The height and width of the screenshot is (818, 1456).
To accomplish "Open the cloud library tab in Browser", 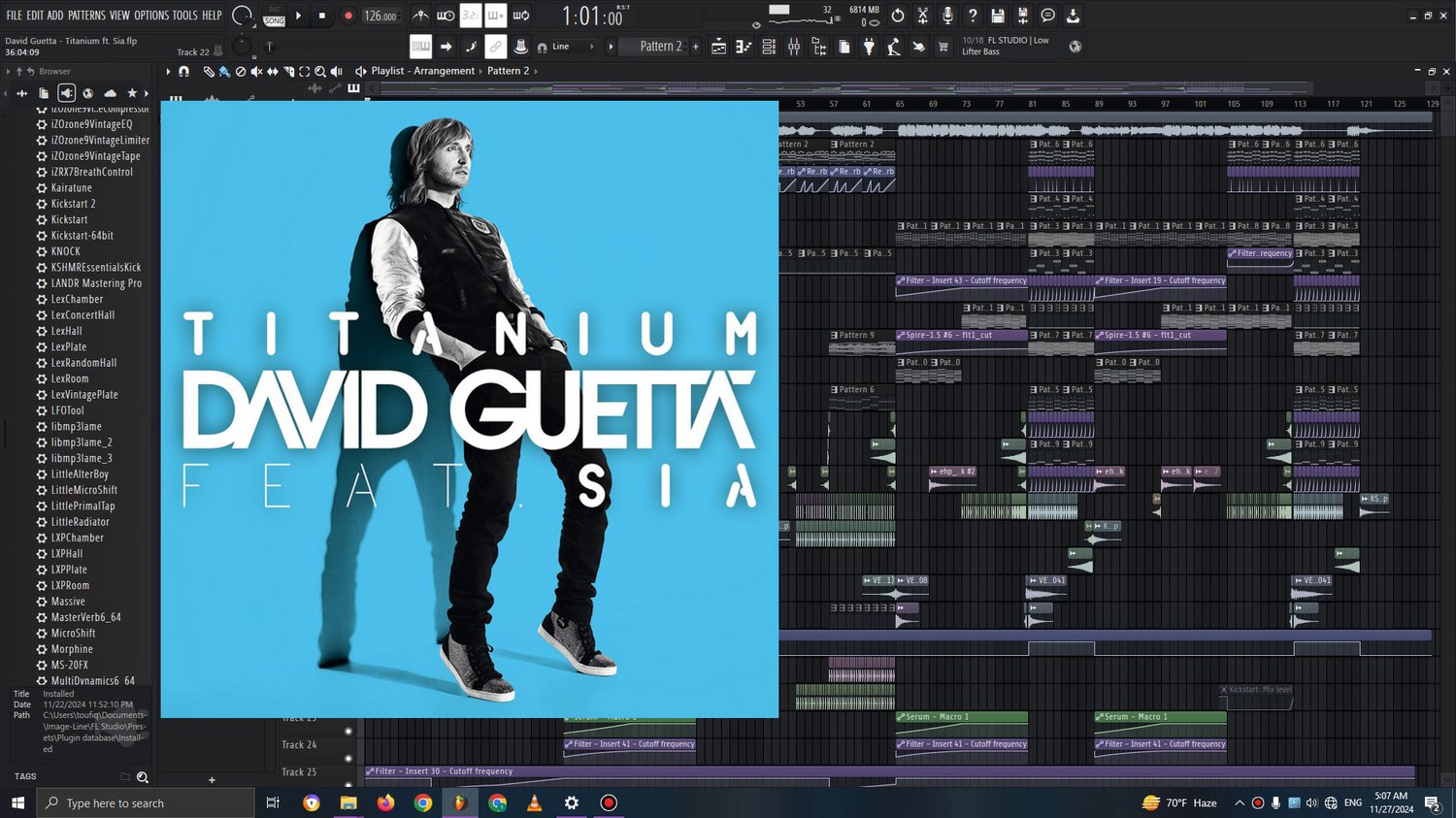I will 110,93.
